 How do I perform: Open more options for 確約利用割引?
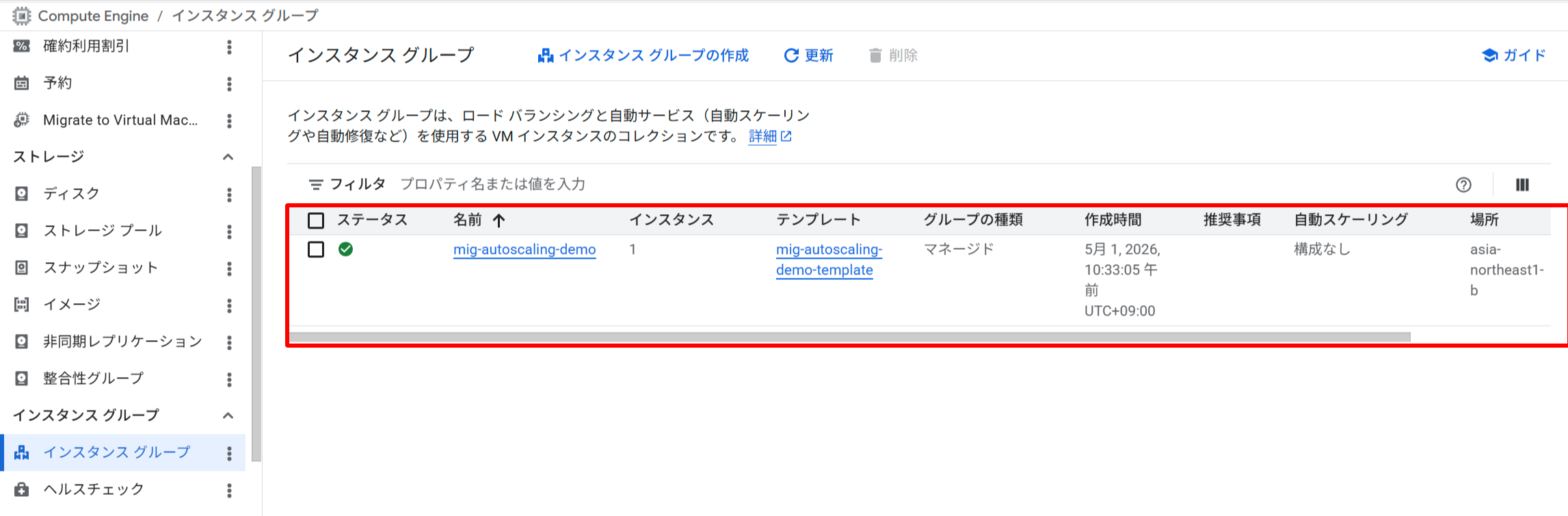coord(229,47)
